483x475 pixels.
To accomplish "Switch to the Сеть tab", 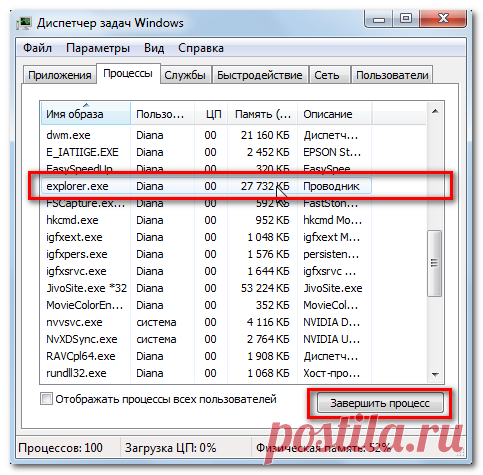I will pyautogui.click(x=327, y=75).
